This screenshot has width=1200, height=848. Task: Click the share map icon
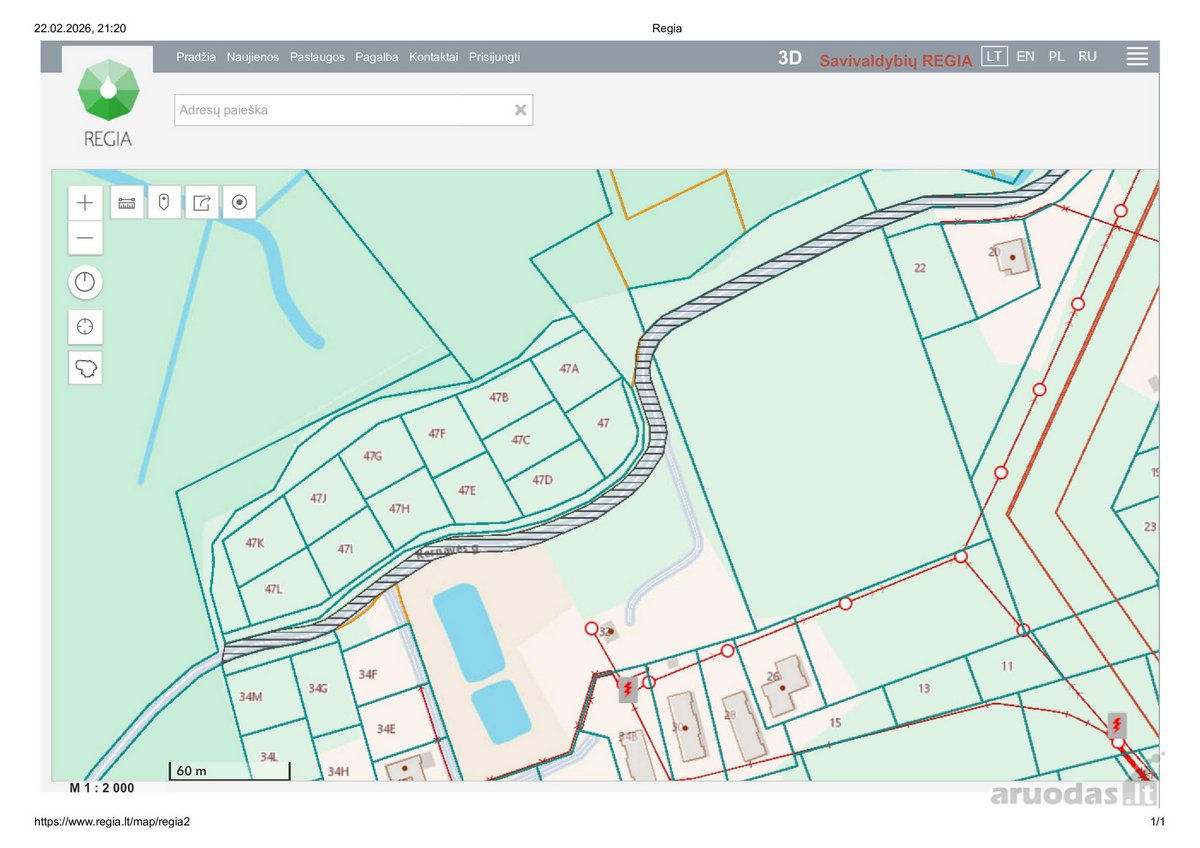point(202,203)
